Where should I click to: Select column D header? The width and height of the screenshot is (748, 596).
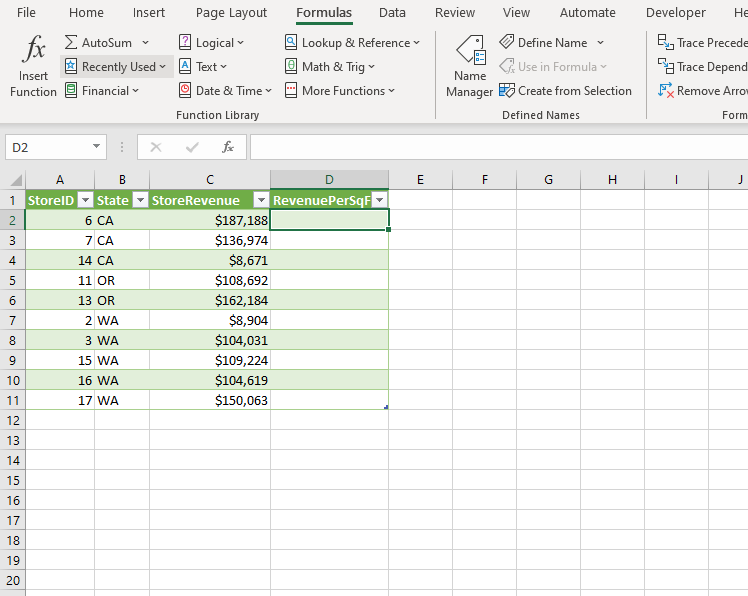[x=329, y=180]
